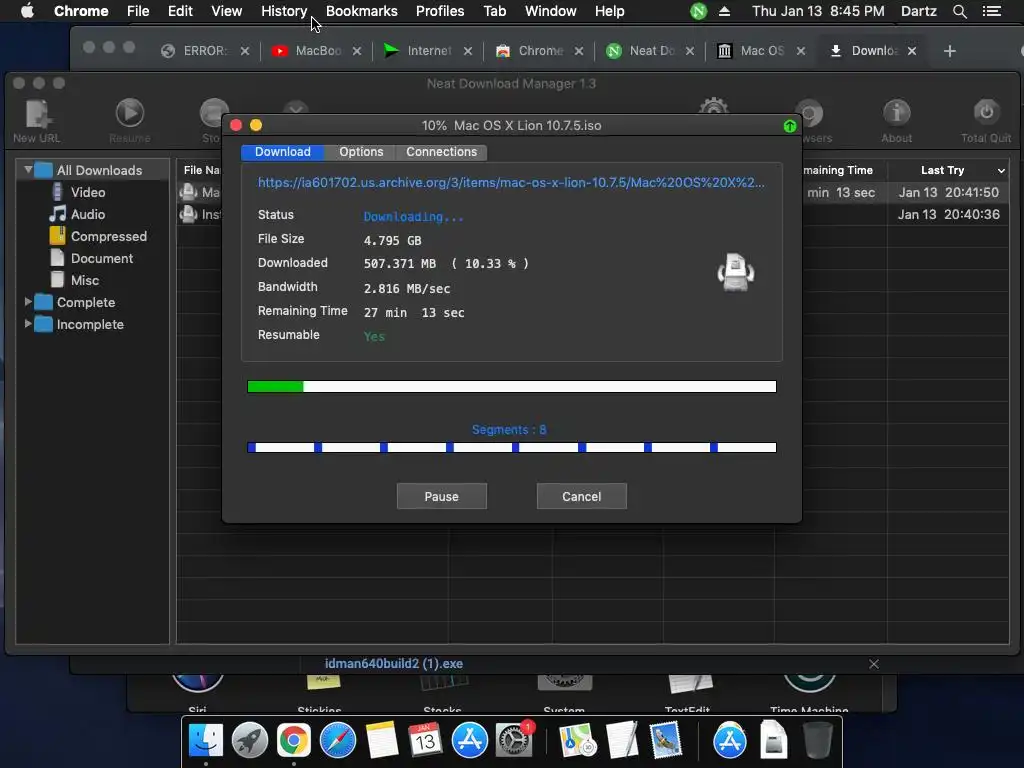Click the Dartz user name in menu bar
Screen dimensions: 1024x768
(918, 11)
